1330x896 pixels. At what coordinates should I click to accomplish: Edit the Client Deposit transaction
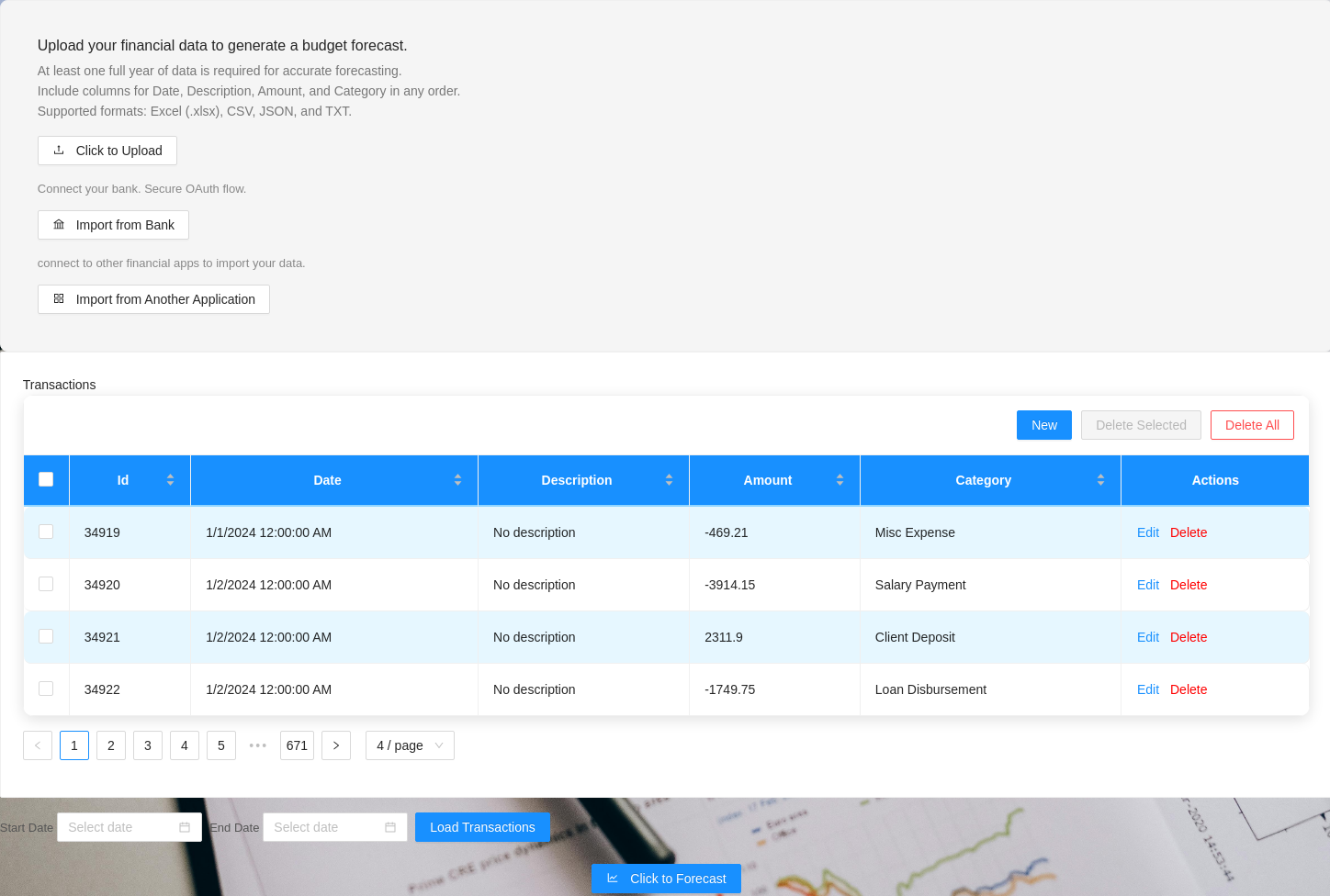[1147, 636]
